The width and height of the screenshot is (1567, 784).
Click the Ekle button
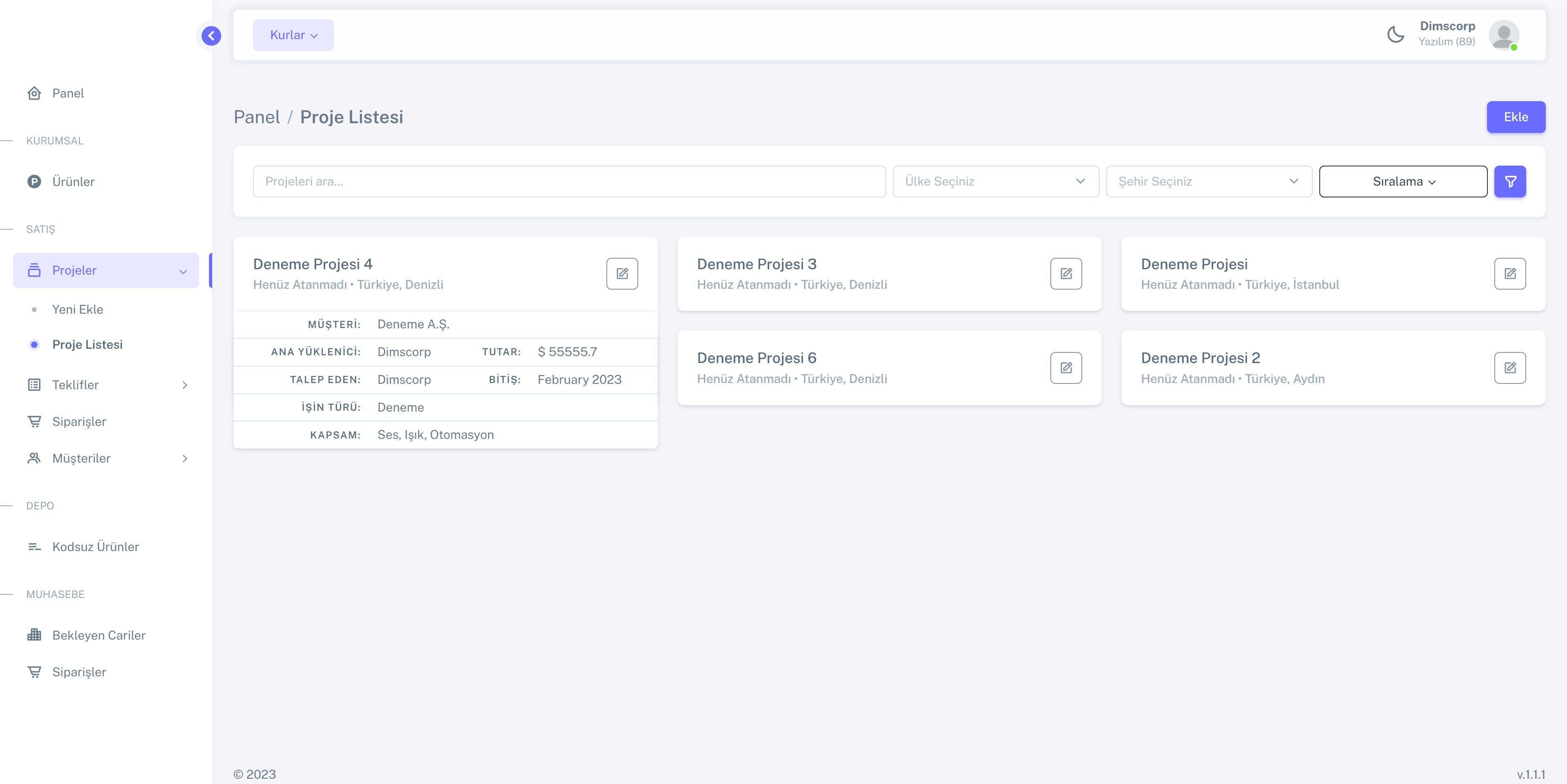pyautogui.click(x=1515, y=117)
